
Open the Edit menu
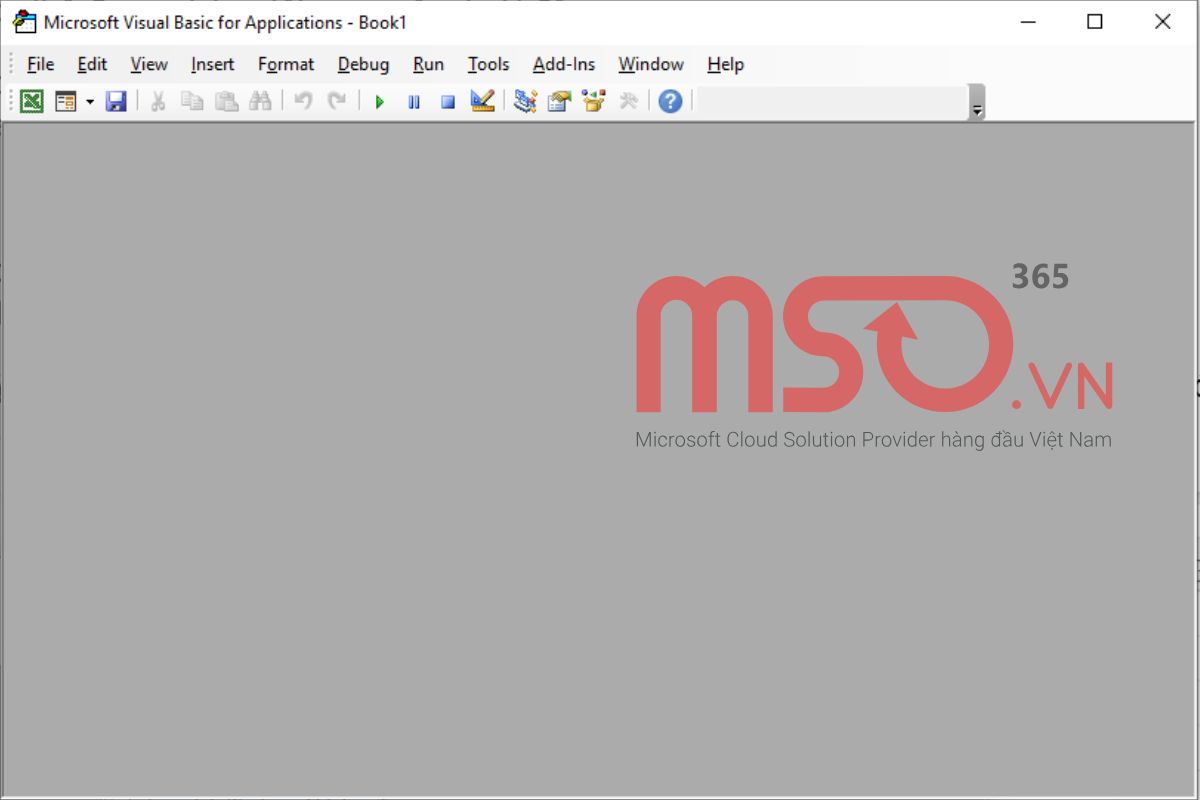[x=92, y=64]
